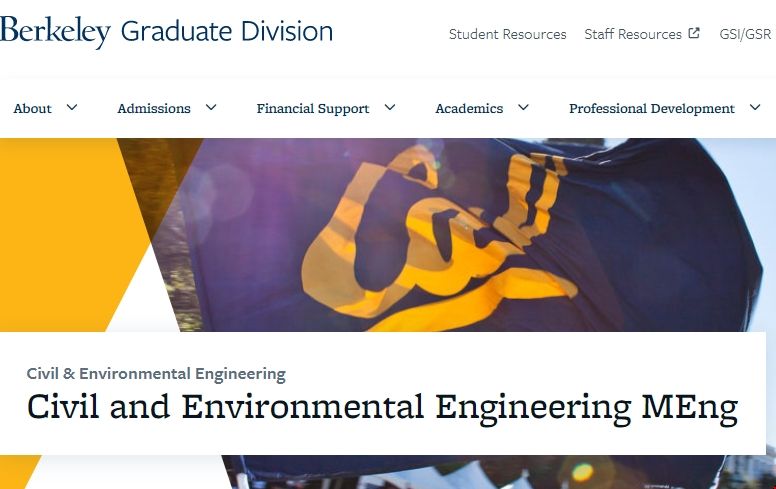This screenshot has height=489, width=776.
Task: Go to the GSI/GSR link
Action: pyautogui.click(x=745, y=34)
